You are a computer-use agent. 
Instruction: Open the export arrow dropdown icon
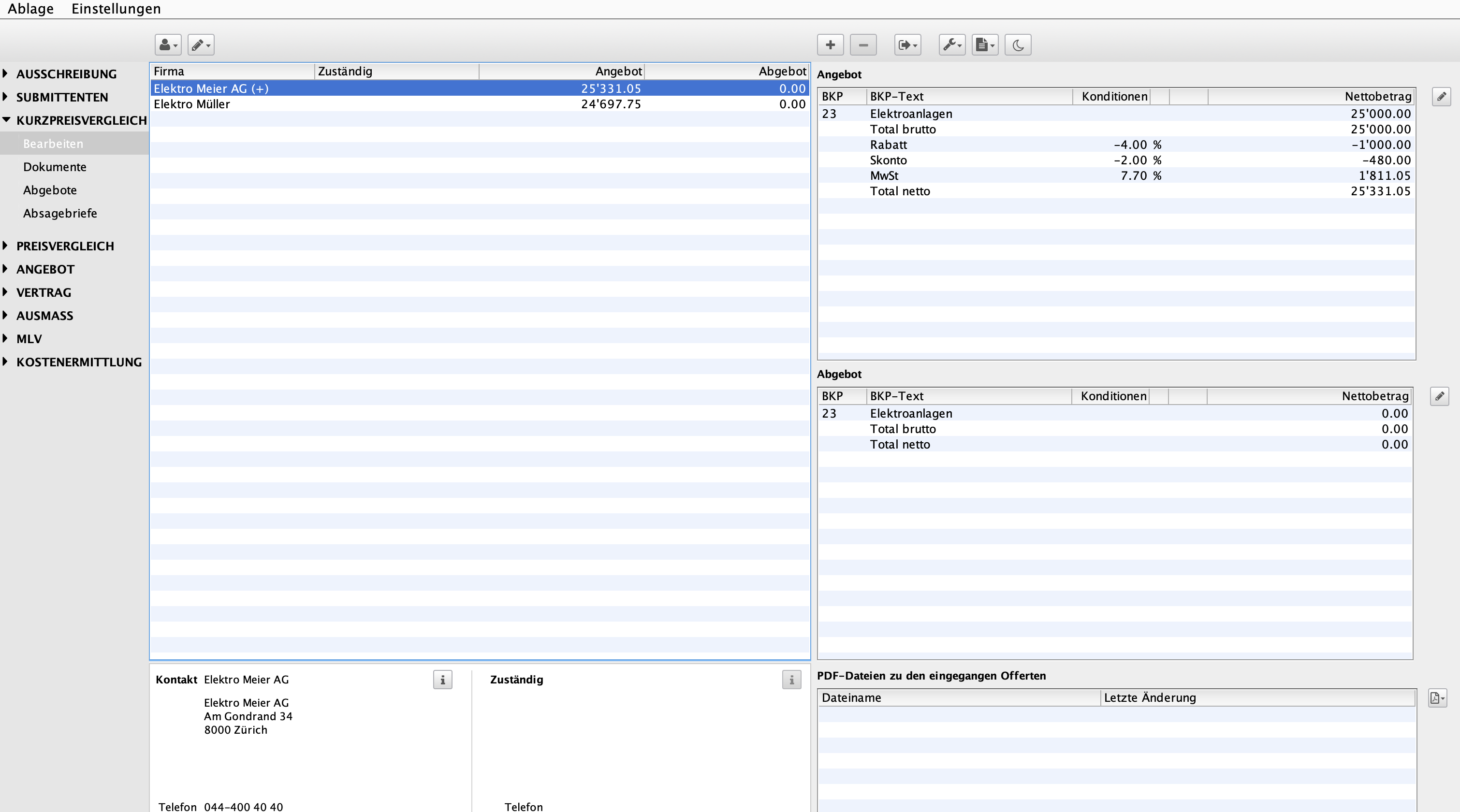pos(907,45)
